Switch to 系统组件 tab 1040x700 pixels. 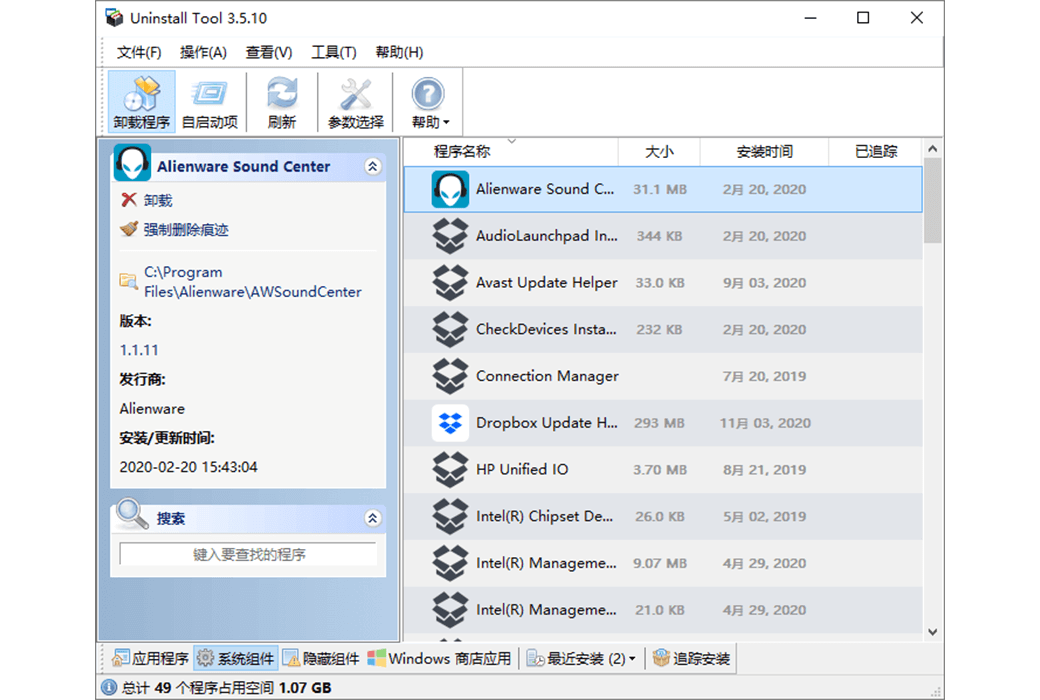click(236, 658)
